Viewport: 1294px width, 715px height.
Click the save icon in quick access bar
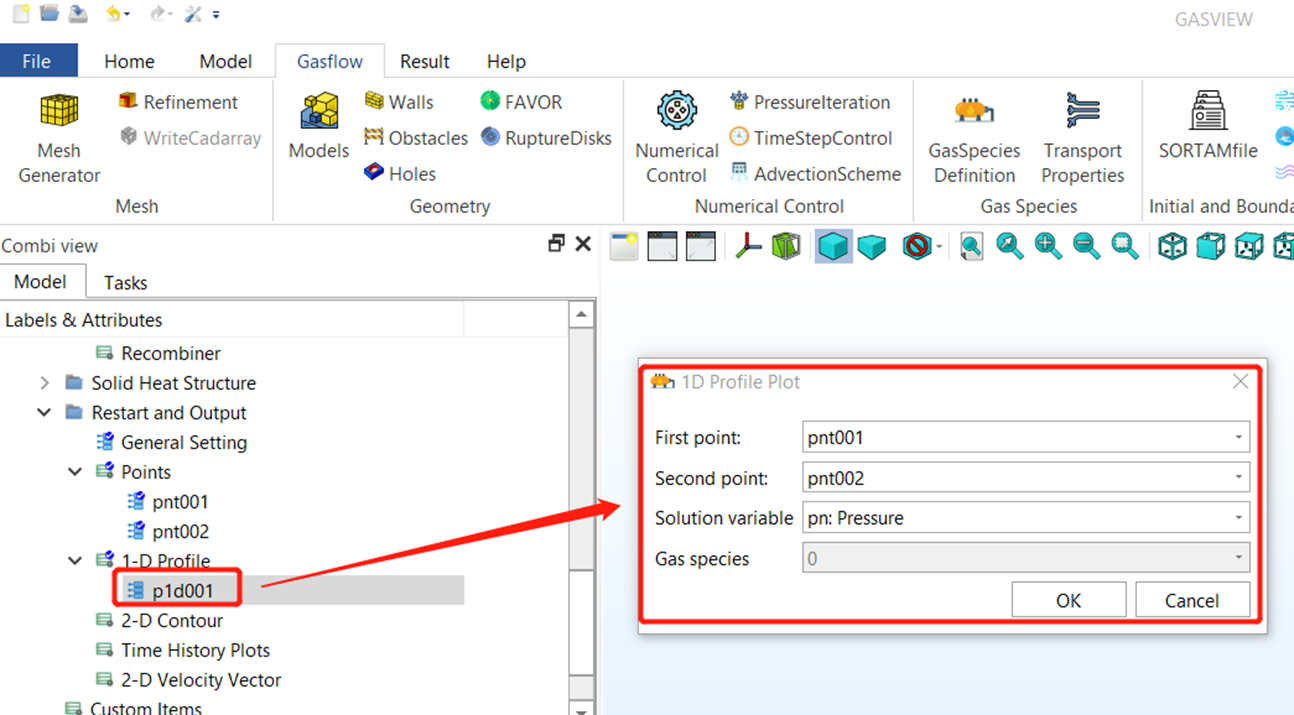(x=78, y=13)
